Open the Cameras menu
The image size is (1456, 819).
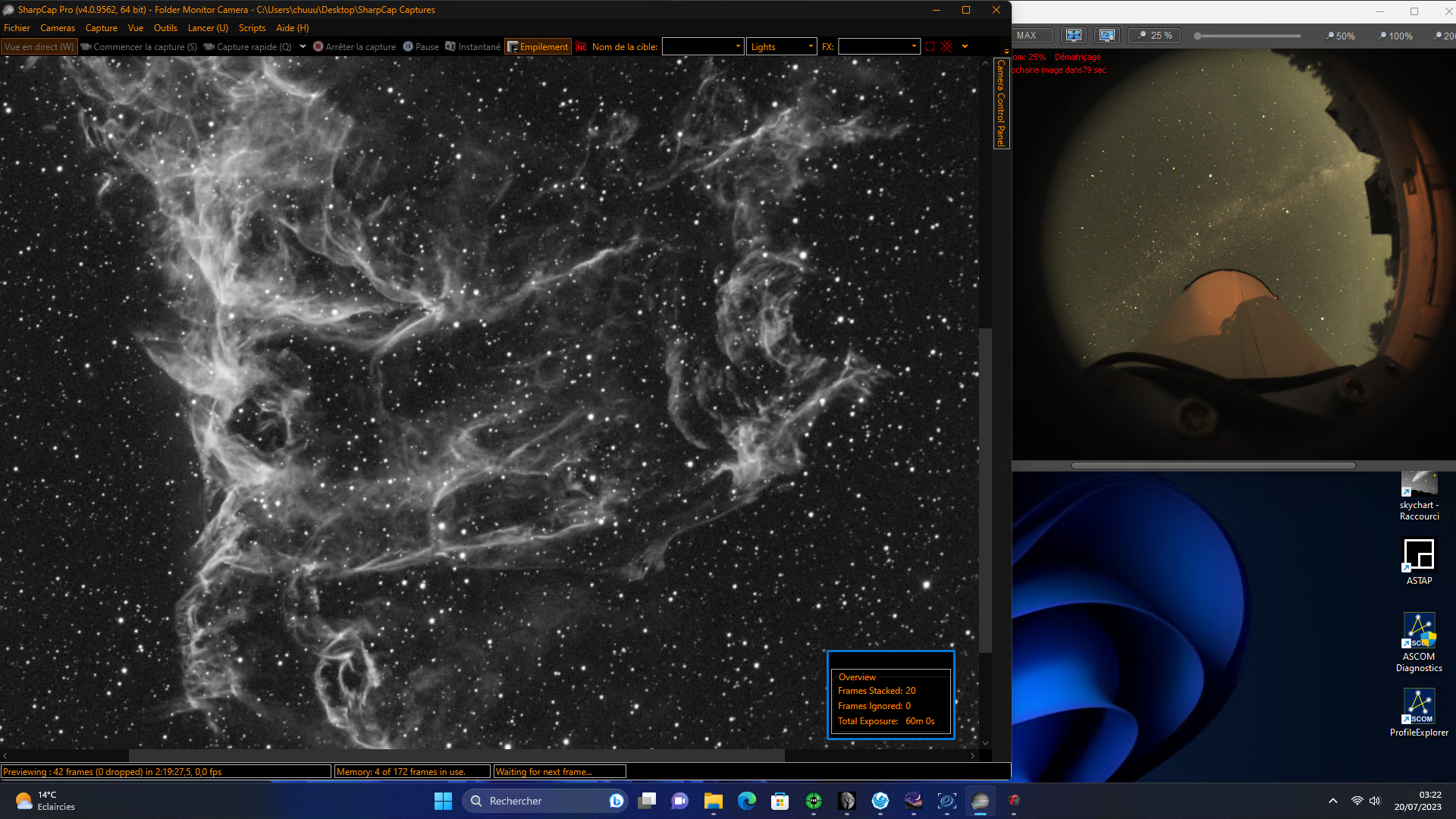(58, 28)
